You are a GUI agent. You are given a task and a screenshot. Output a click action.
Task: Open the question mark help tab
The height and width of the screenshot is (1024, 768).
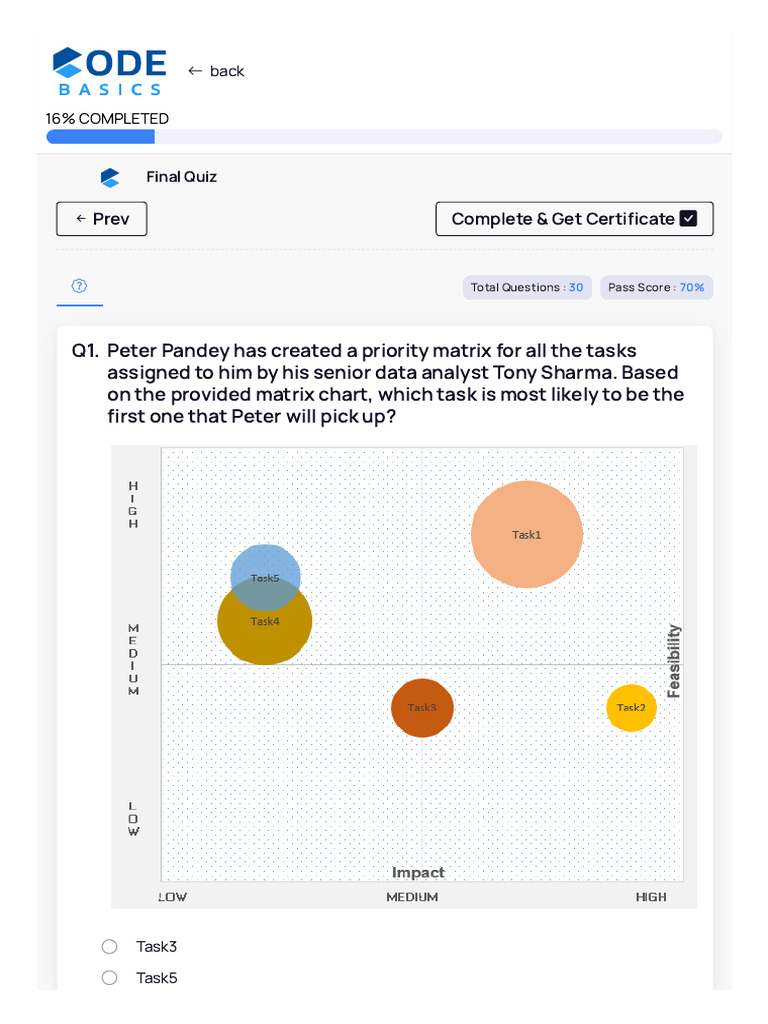tap(79, 287)
